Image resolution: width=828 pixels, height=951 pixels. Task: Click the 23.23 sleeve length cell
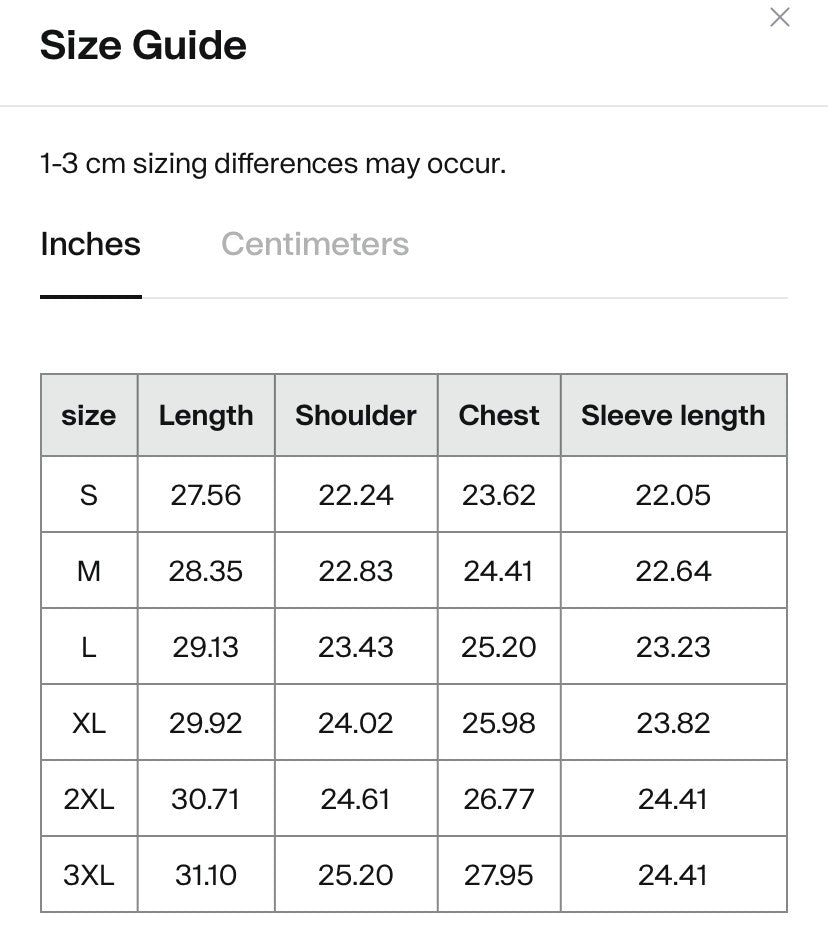673,647
